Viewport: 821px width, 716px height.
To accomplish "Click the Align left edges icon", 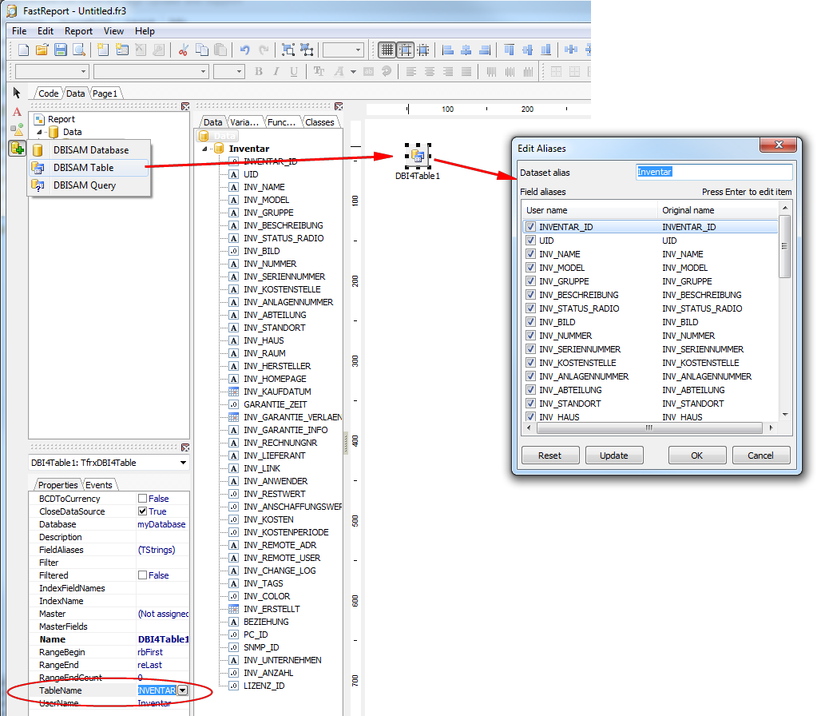I will [x=448, y=50].
